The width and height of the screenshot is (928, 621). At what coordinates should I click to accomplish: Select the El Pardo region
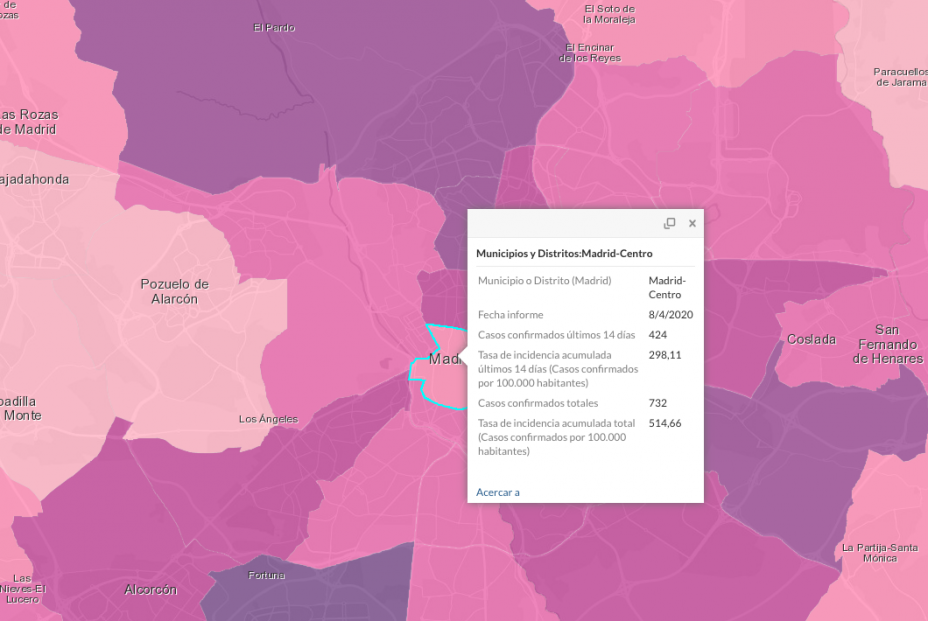click(272, 27)
